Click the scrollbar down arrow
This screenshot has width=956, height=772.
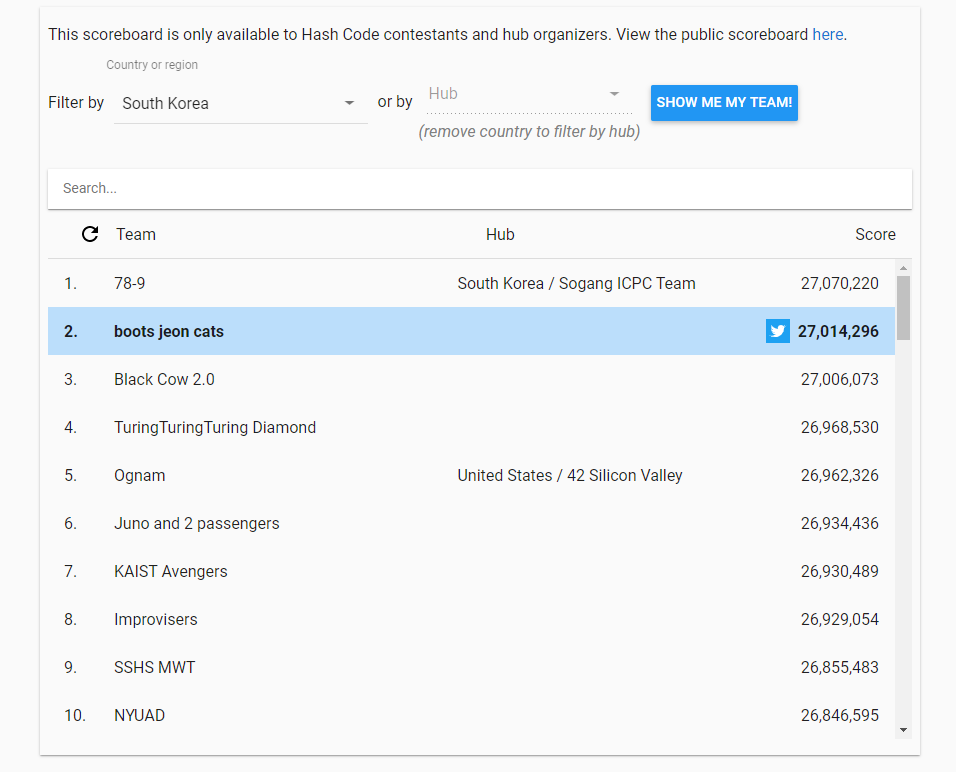904,730
